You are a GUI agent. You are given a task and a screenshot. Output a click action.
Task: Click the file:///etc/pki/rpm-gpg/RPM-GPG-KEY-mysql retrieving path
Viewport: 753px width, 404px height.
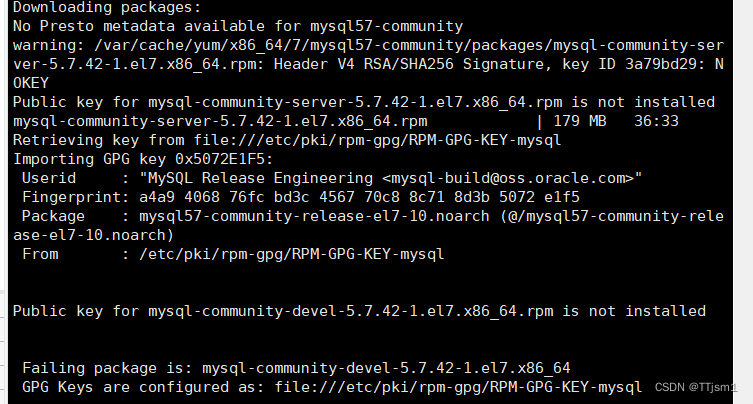(x=377, y=140)
